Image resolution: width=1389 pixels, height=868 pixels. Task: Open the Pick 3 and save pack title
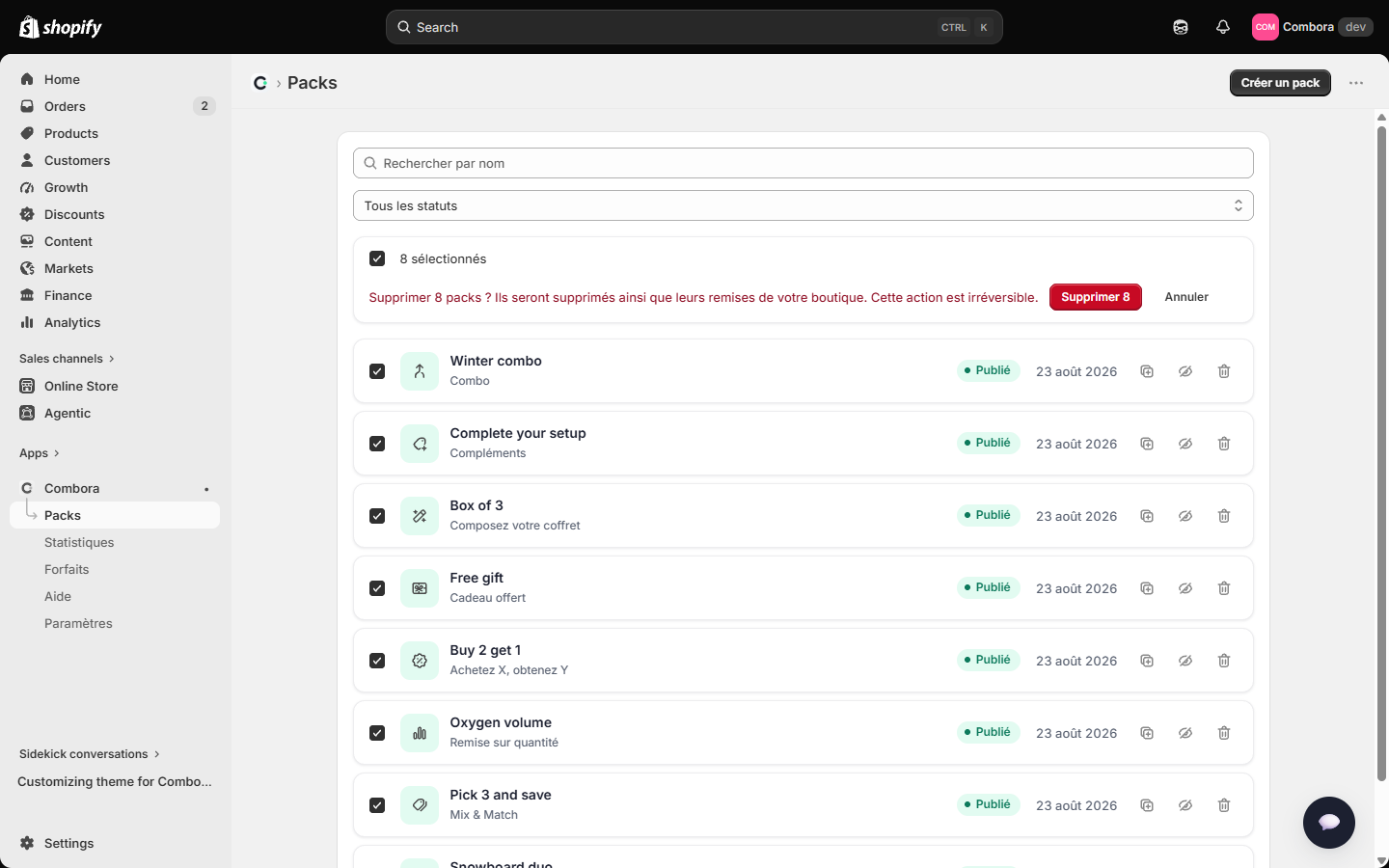[501, 795]
